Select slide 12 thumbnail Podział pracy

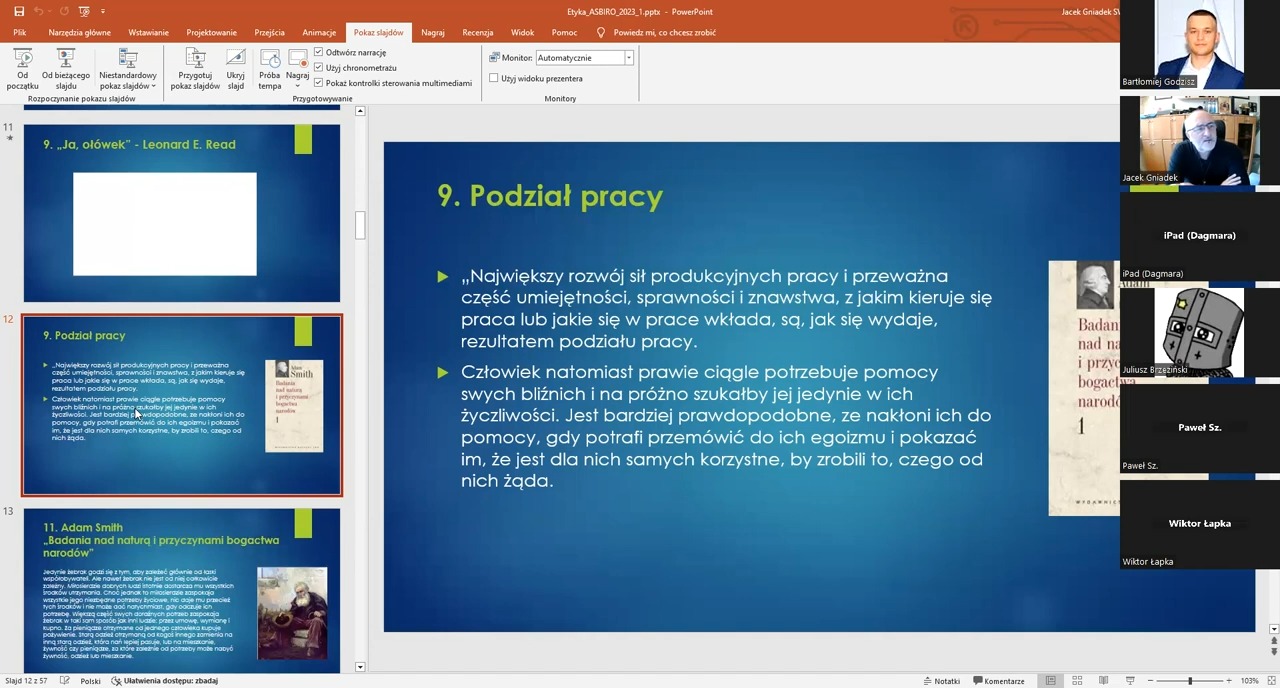click(x=182, y=405)
